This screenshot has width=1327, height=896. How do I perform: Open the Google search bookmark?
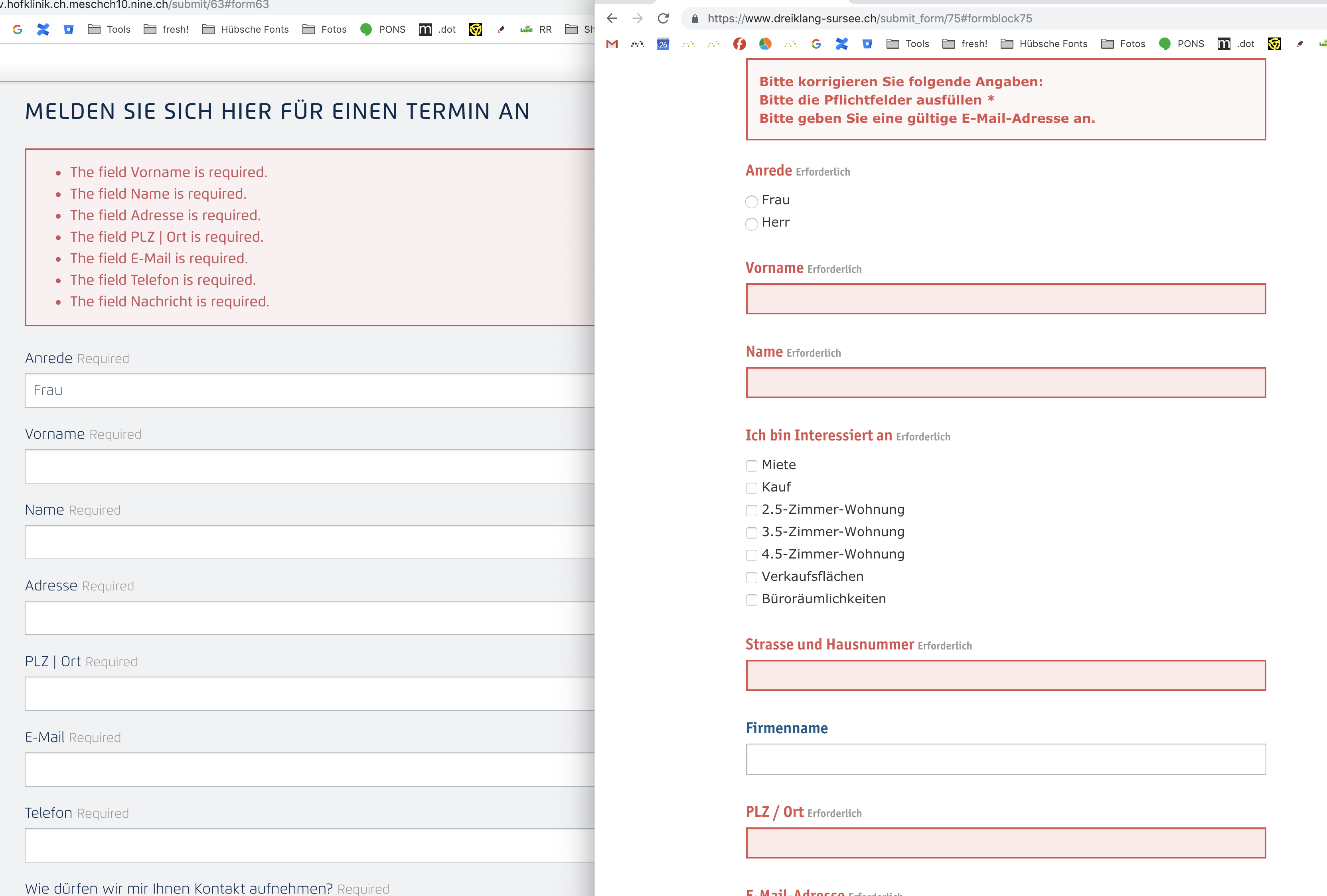tap(816, 44)
